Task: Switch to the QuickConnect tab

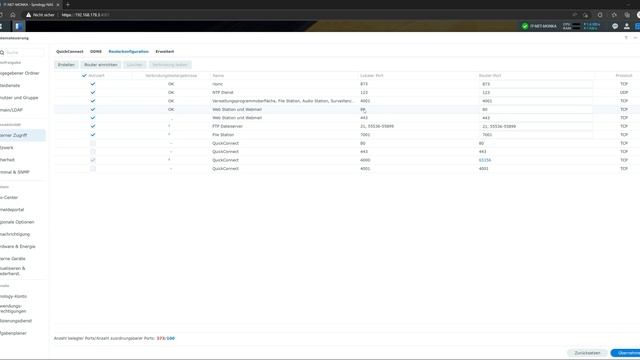Action: (x=69, y=51)
